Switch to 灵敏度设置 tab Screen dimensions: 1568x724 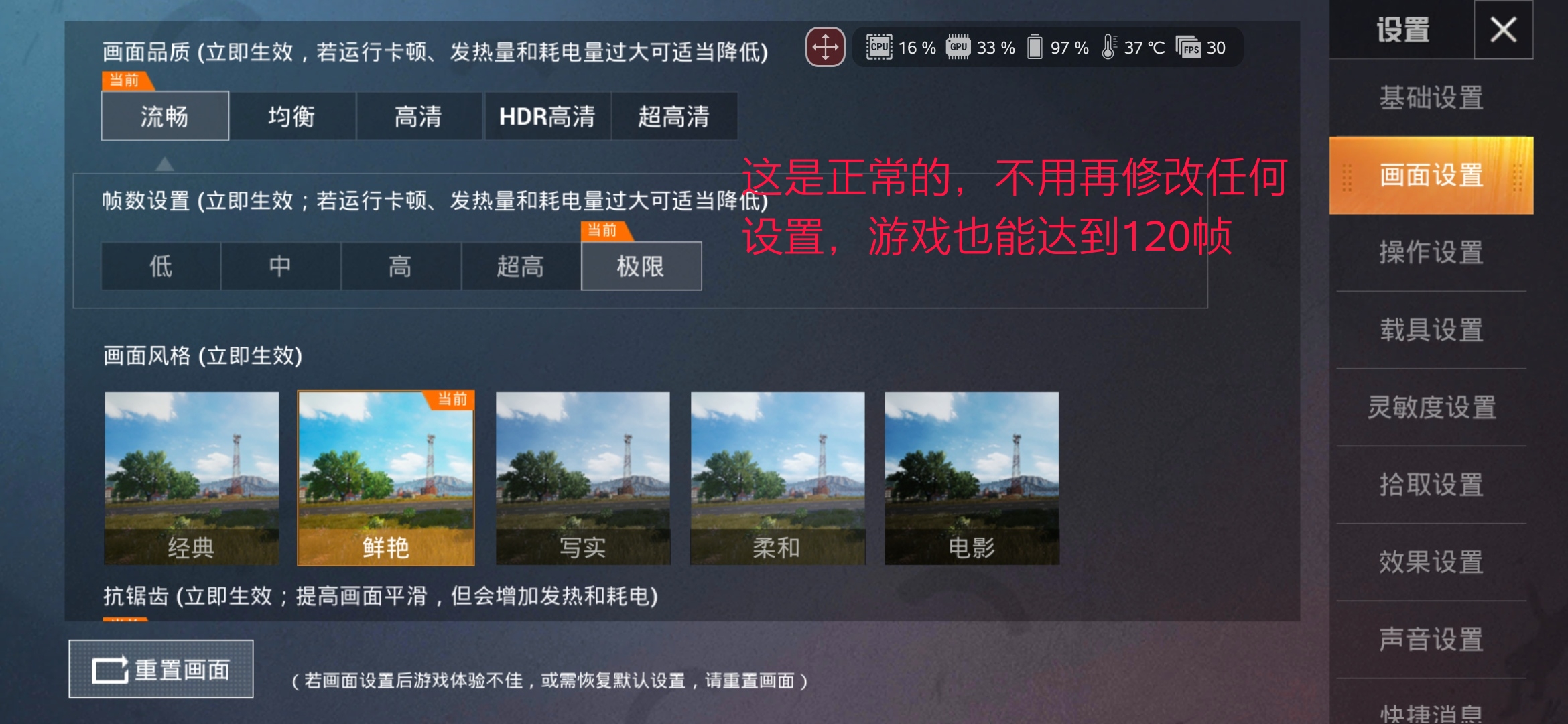[x=1431, y=407]
